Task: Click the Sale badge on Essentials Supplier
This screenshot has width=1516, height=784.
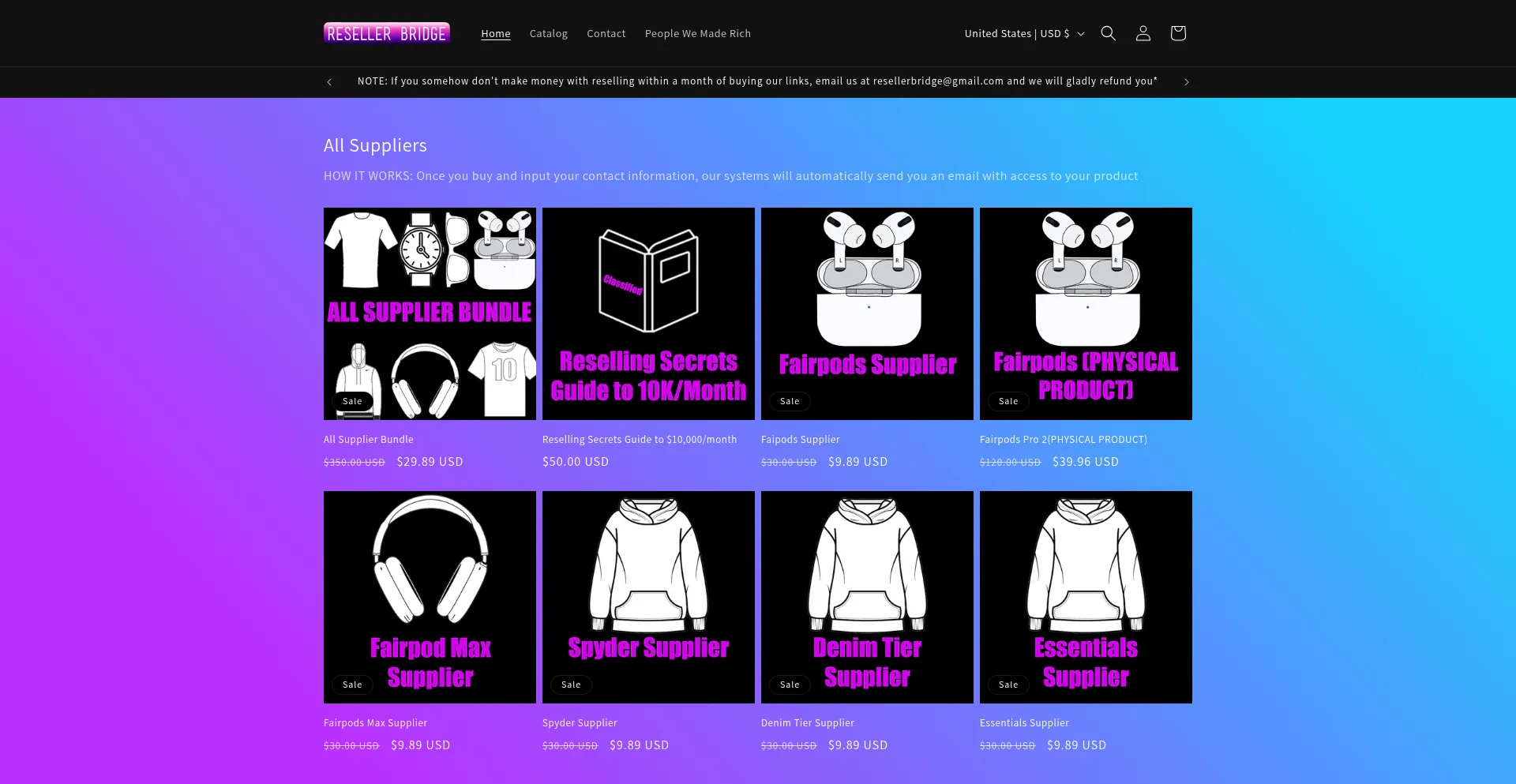Action: [x=1008, y=685]
